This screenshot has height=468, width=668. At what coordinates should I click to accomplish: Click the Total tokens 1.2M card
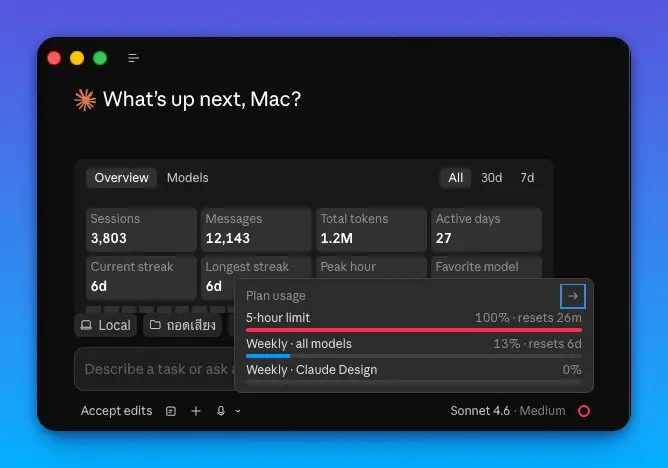371,230
